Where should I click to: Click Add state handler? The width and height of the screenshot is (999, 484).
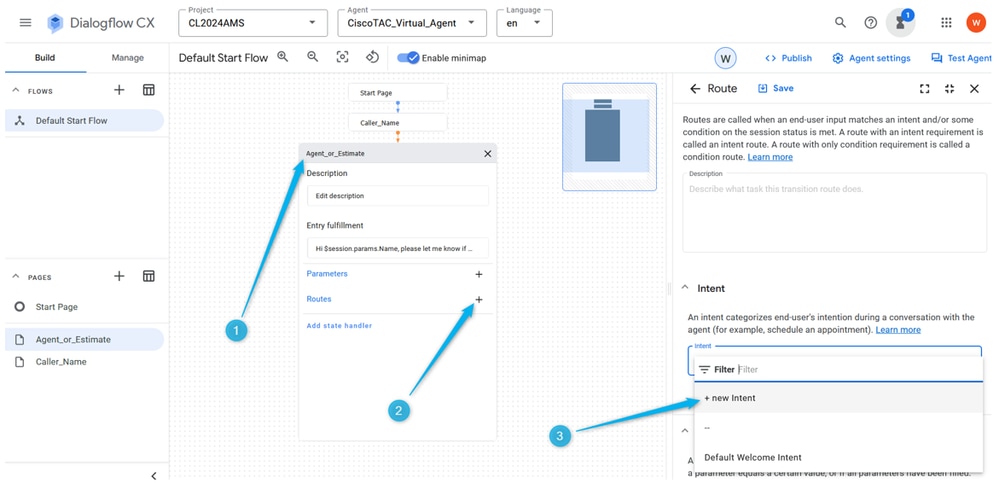click(339, 325)
